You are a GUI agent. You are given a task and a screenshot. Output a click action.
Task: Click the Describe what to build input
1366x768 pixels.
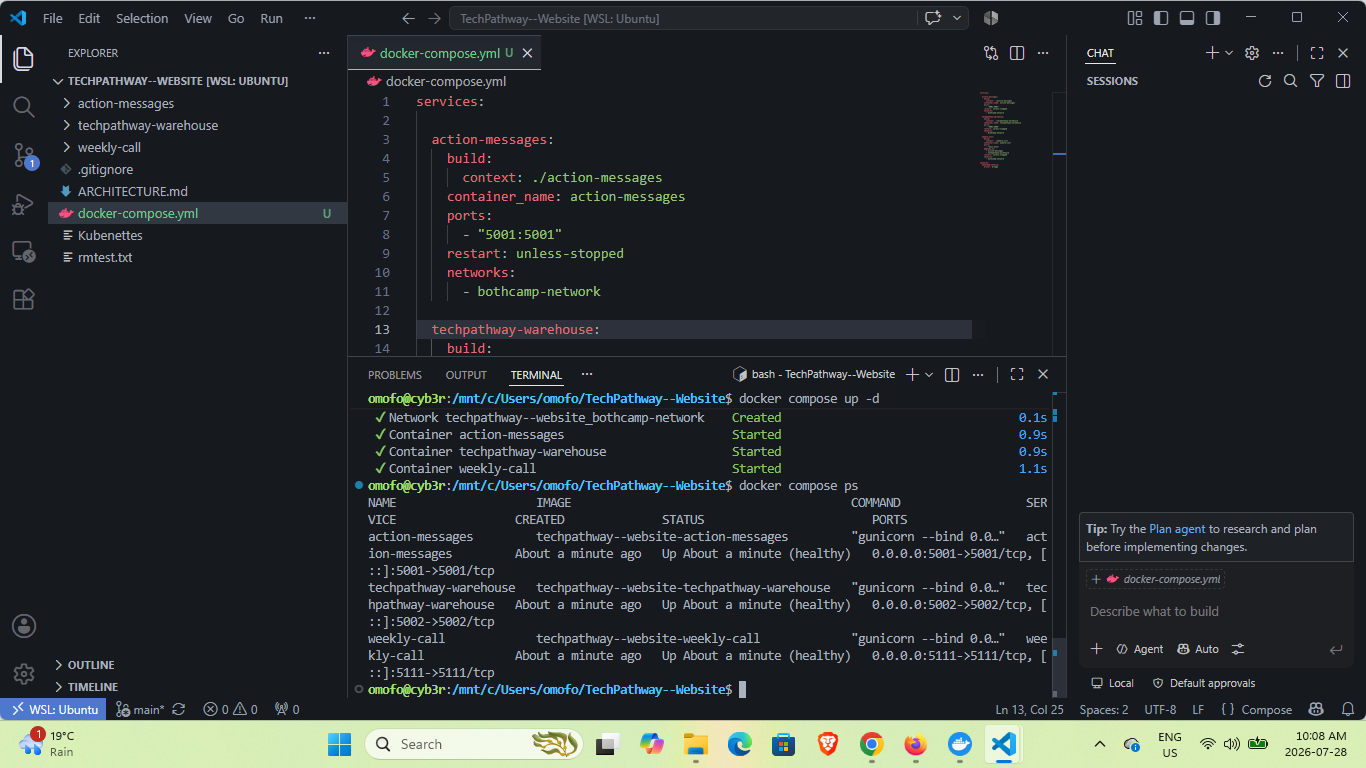click(1216, 611)
